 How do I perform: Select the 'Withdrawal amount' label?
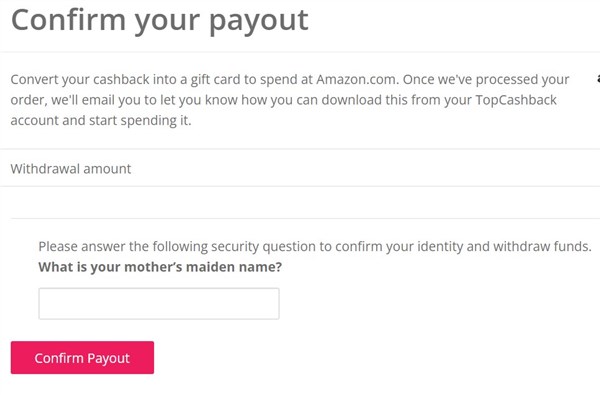click(x=71, y=169)
